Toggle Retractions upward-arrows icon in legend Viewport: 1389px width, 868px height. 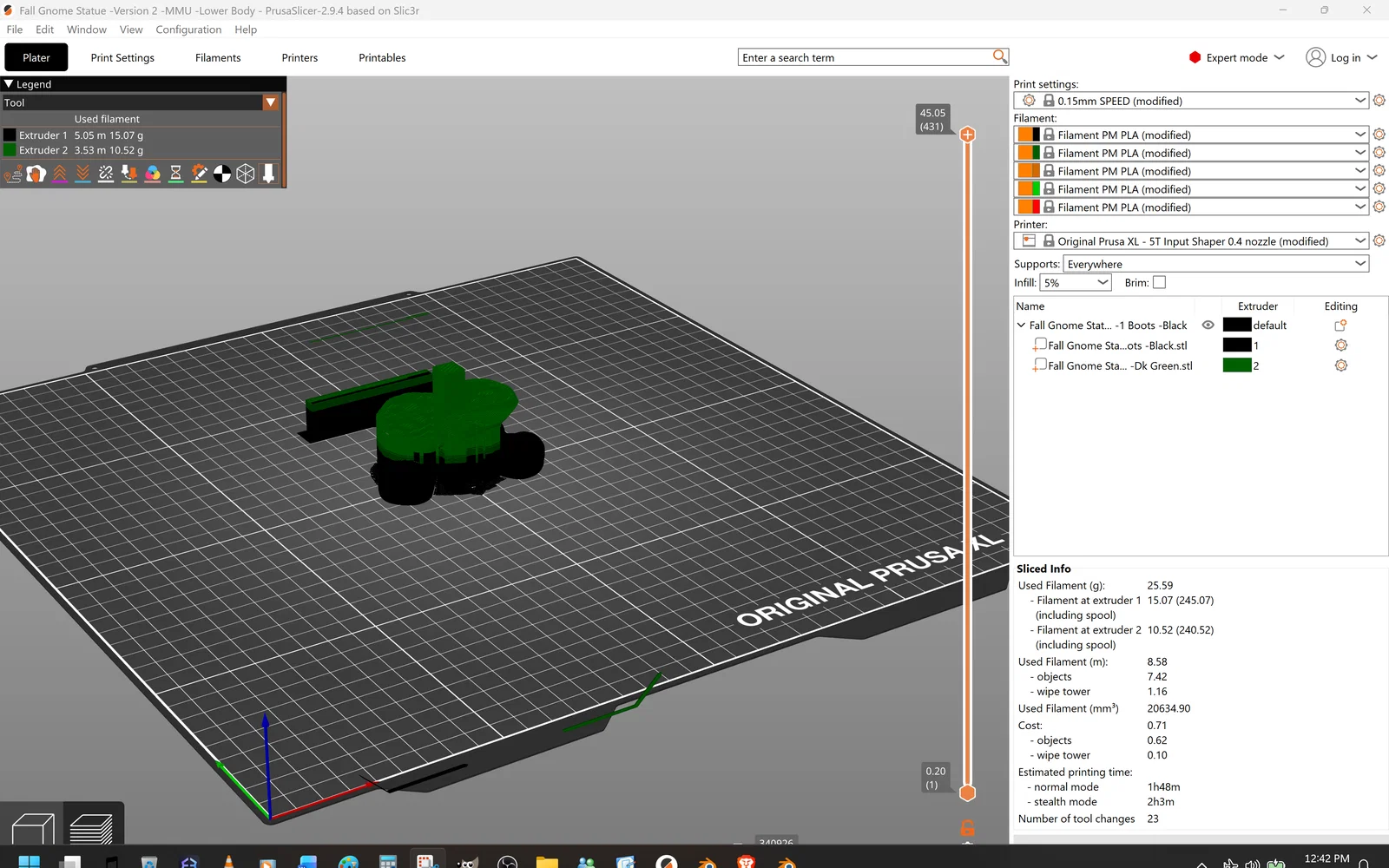(x=60, y=174)
